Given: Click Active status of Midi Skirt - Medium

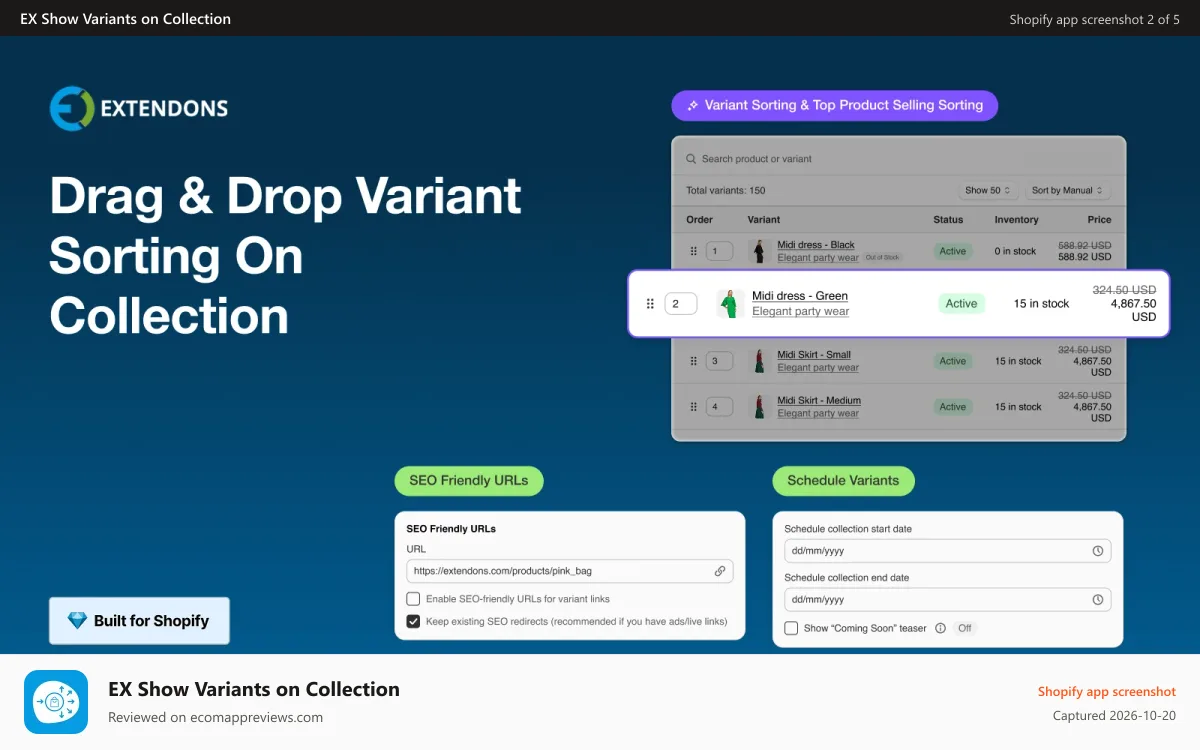Looking at the screenshot, I should tap(953, 407).
